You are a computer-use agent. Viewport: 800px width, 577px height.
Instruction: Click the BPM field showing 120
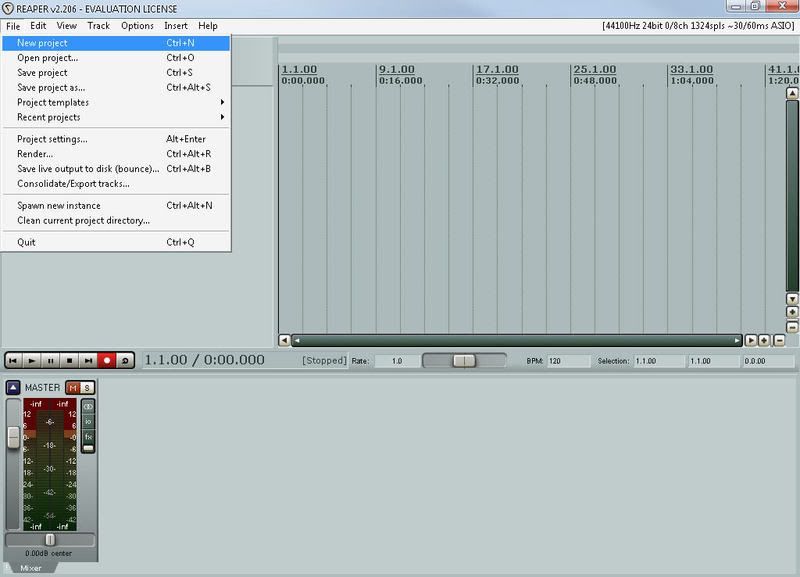(x=568, y=361)
